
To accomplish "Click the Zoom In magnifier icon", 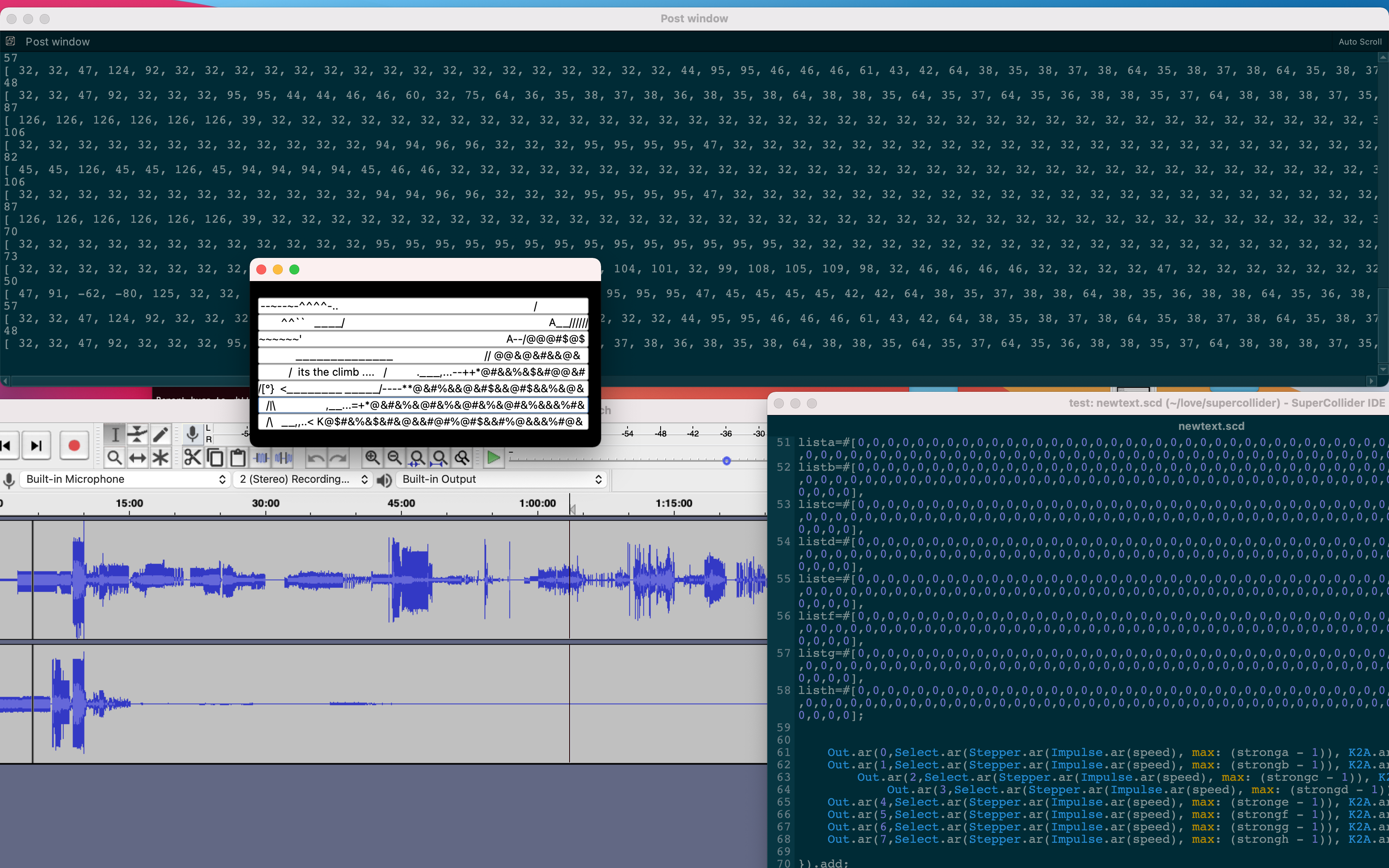I will pyautogui.click(x=372, y=458).
